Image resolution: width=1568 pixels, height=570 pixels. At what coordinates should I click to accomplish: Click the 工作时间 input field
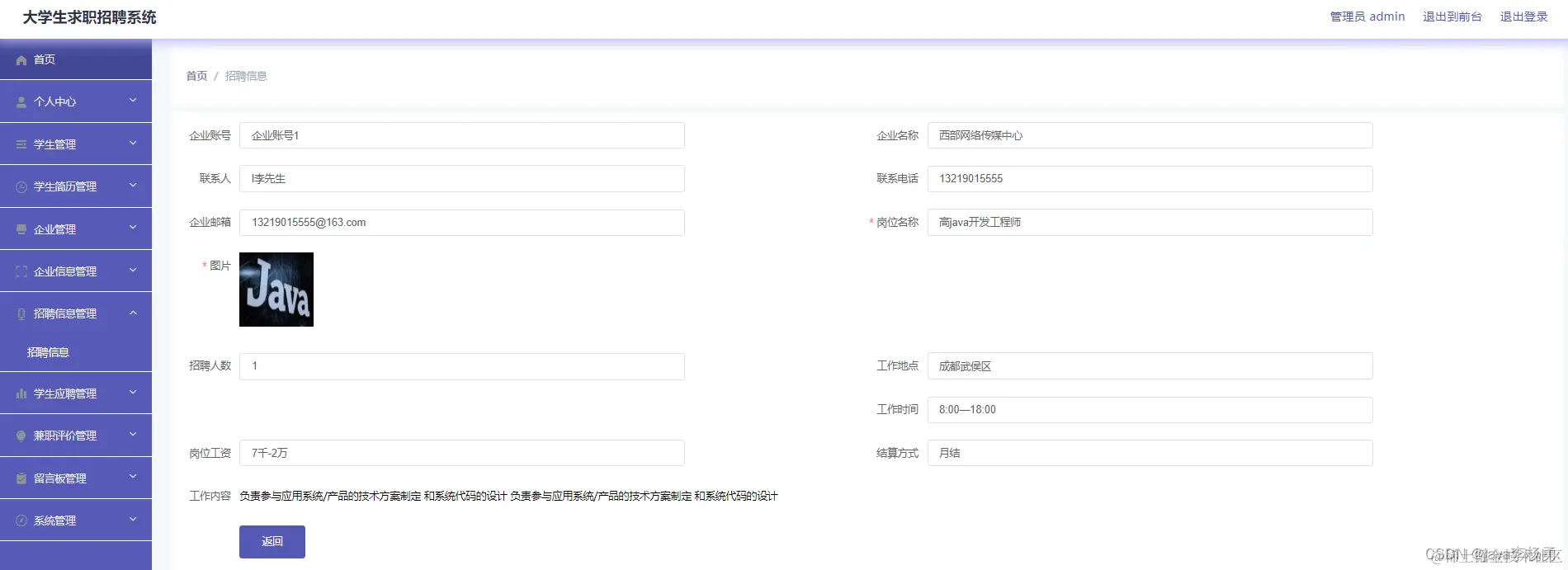click(1150, 410)
